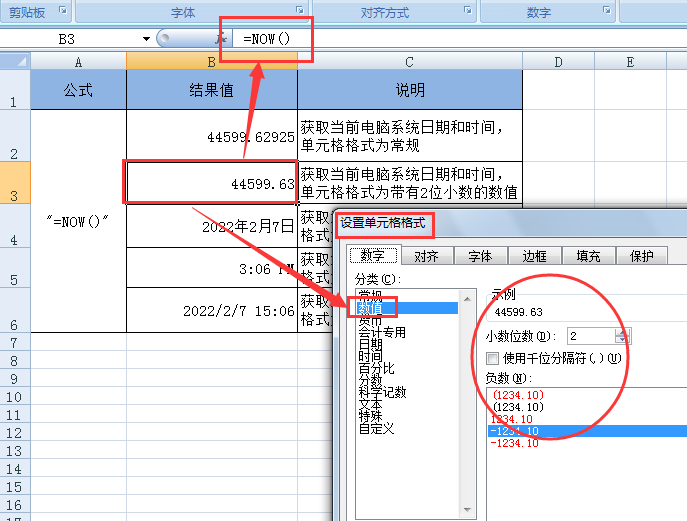Click the select-all corner of the sheet
Viewport: 687px width, 521px height.
coord(15,61)
